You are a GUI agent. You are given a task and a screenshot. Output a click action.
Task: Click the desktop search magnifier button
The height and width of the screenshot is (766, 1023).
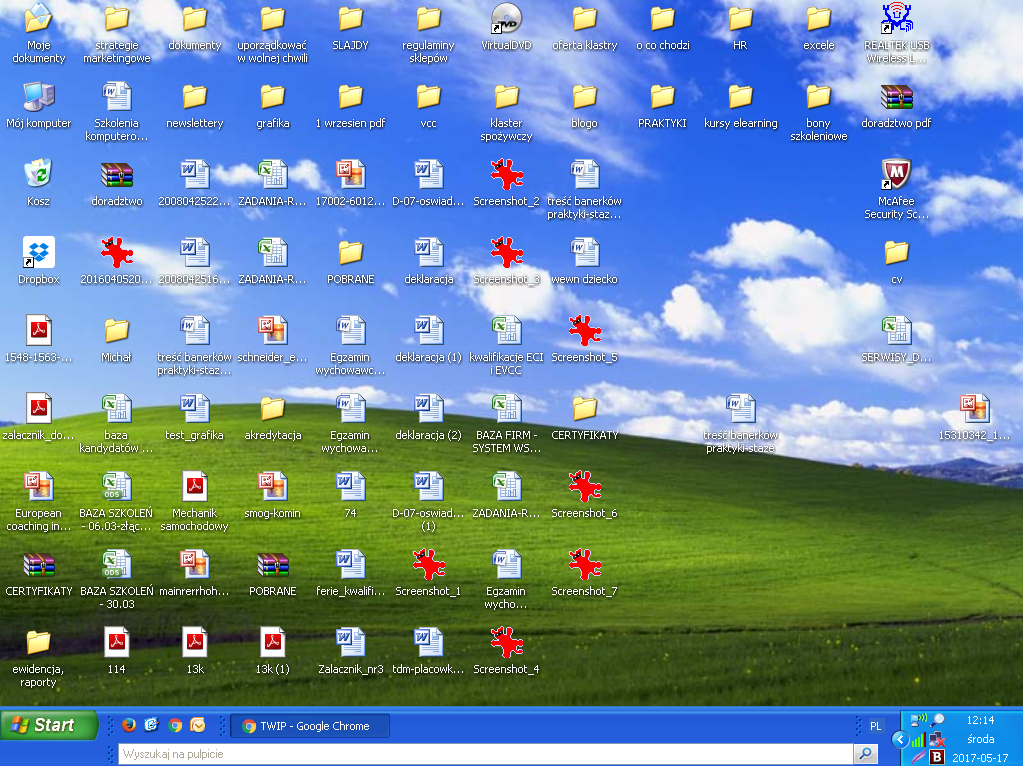pyautogui.click(x=866, y=754)
